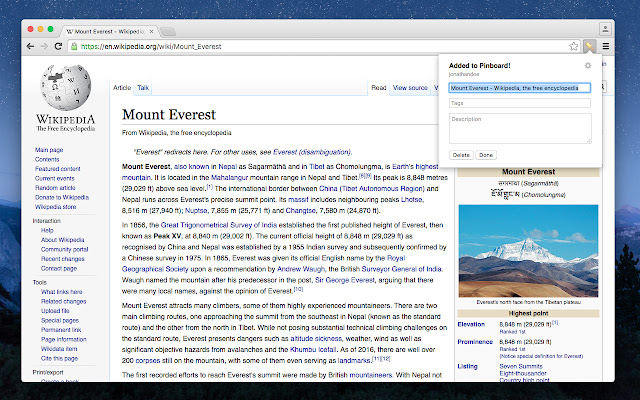640x400 pixels.
Task: Follow the altitude sickness link
Action: [316, 338]
